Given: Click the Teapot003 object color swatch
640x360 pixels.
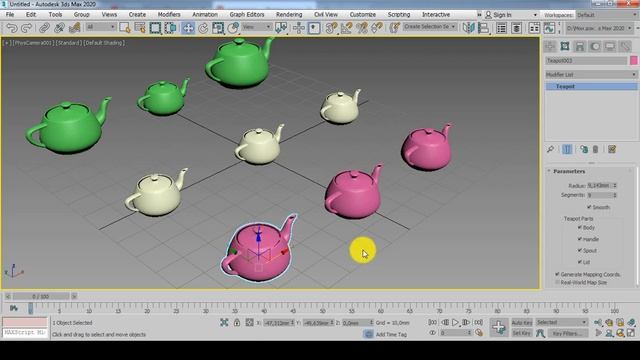Looking at the screenshot, I should click(x=633, y=60).
